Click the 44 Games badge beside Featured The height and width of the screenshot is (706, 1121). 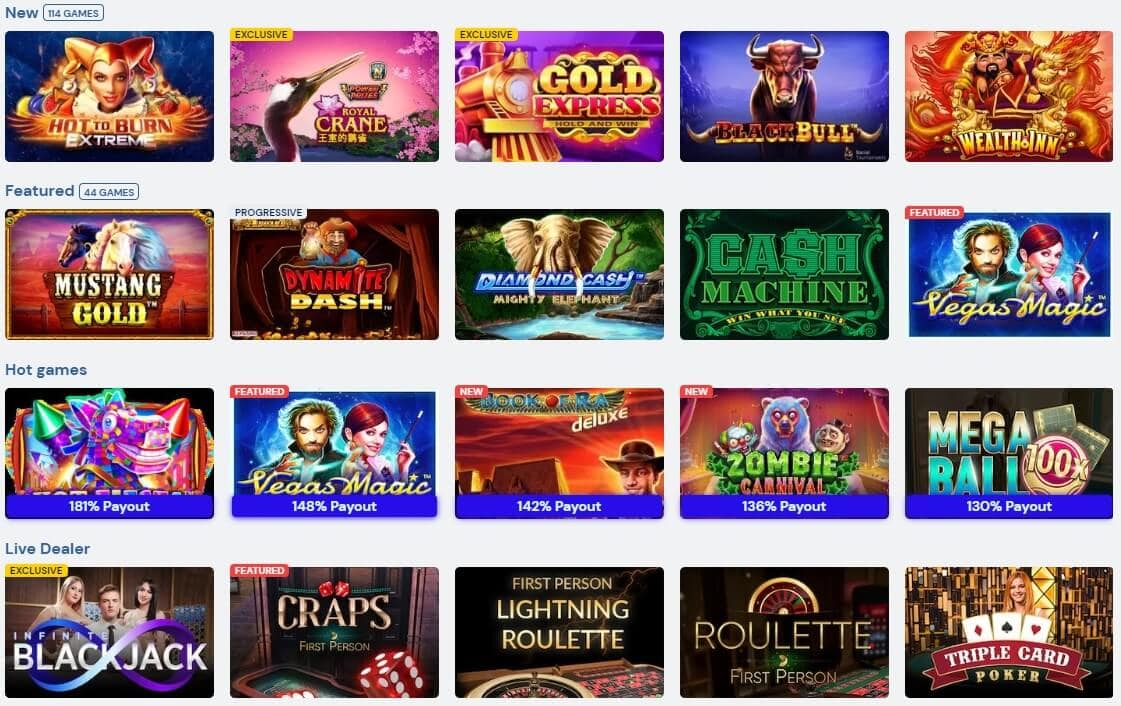pyautogui.click(x=109, y=192)
